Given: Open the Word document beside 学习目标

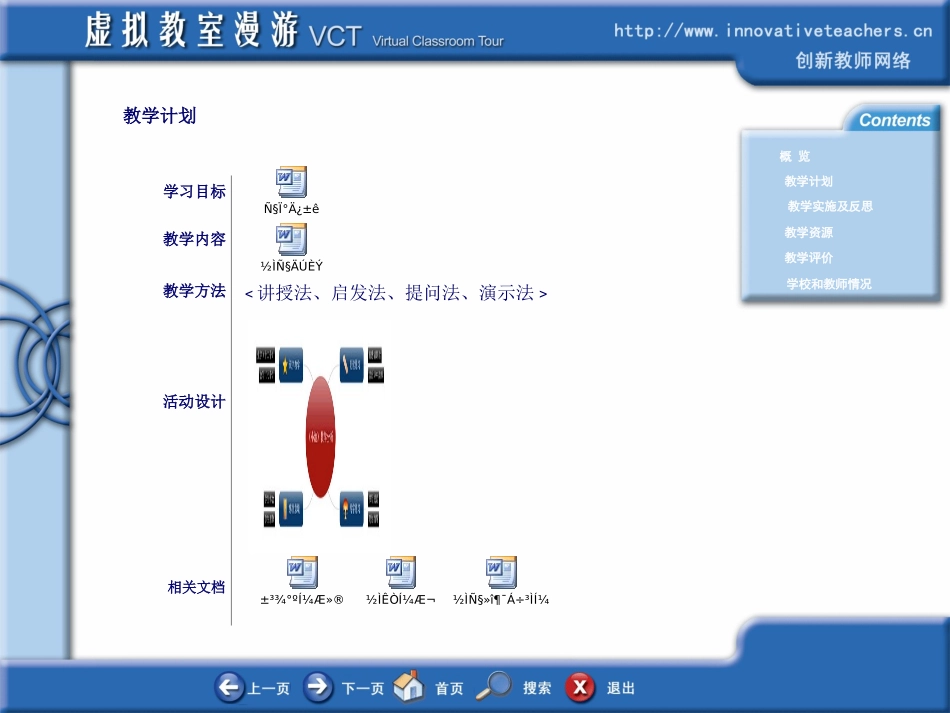Looking at the screenshot, I should click(291, 182).
